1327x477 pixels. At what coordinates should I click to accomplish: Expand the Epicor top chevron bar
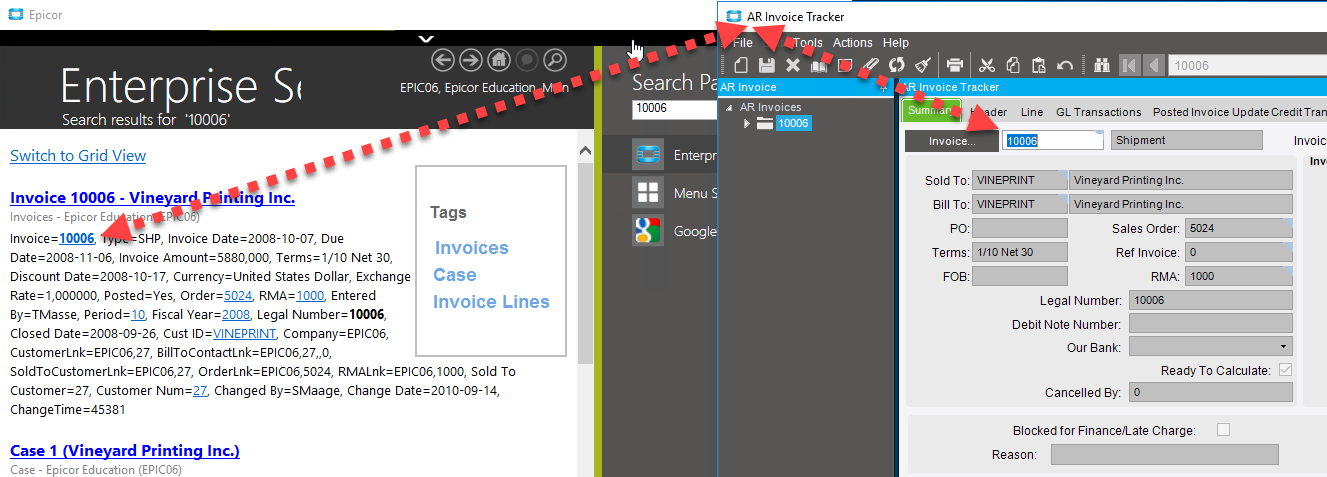[426, 39]
